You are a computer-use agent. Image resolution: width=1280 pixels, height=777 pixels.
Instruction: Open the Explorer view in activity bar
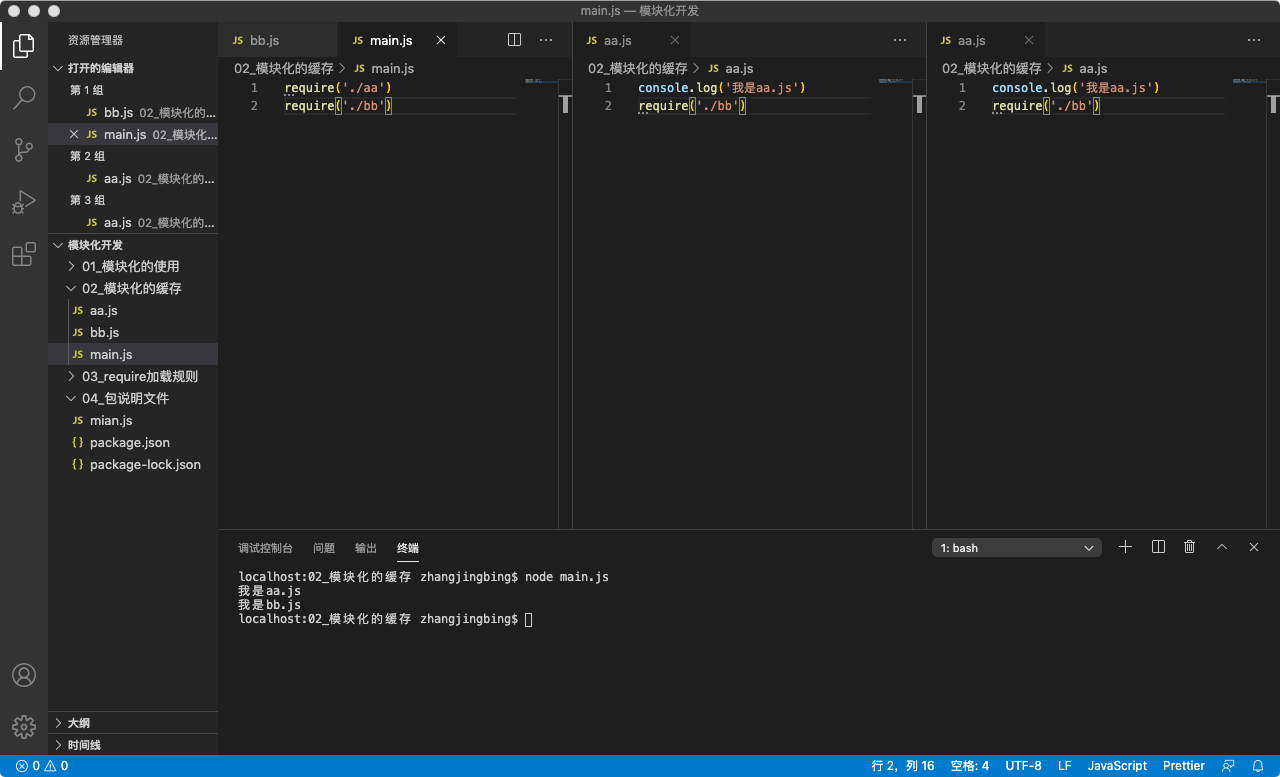24,46
